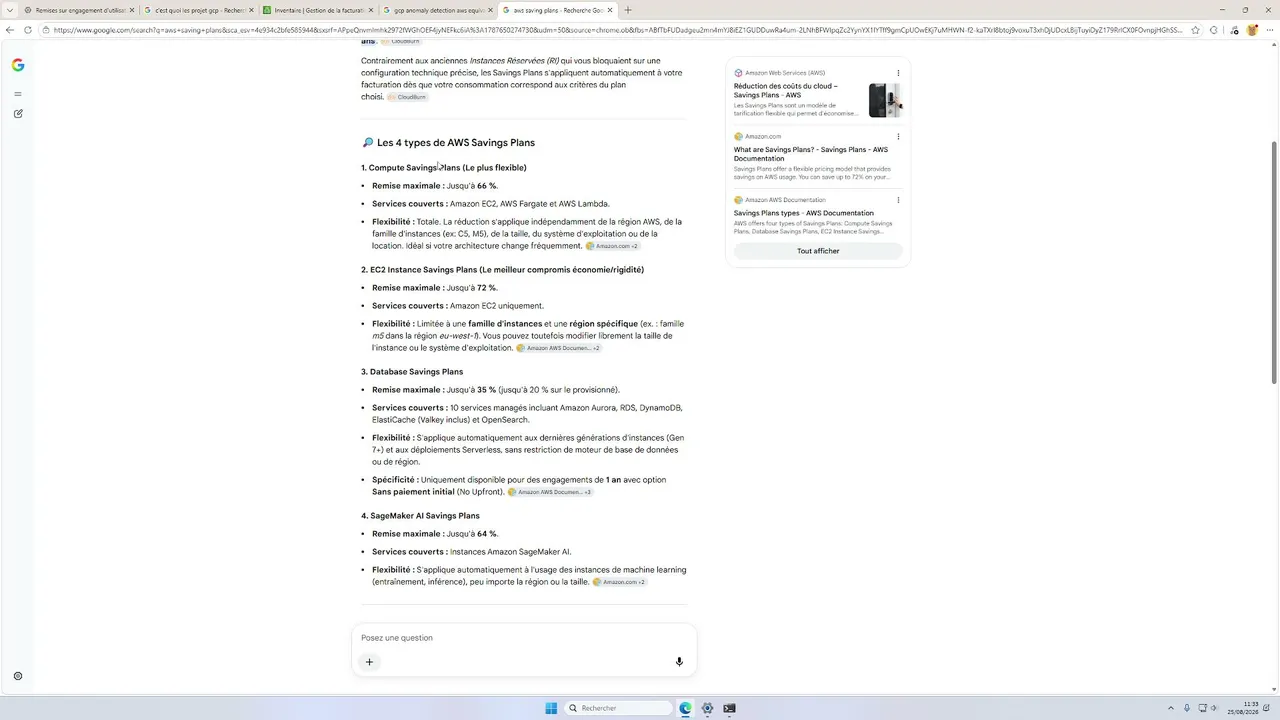Close the 'aws saving plans' tab
Screen dimensions: 1280x720
pyautogui.click(x=610, y=10)
